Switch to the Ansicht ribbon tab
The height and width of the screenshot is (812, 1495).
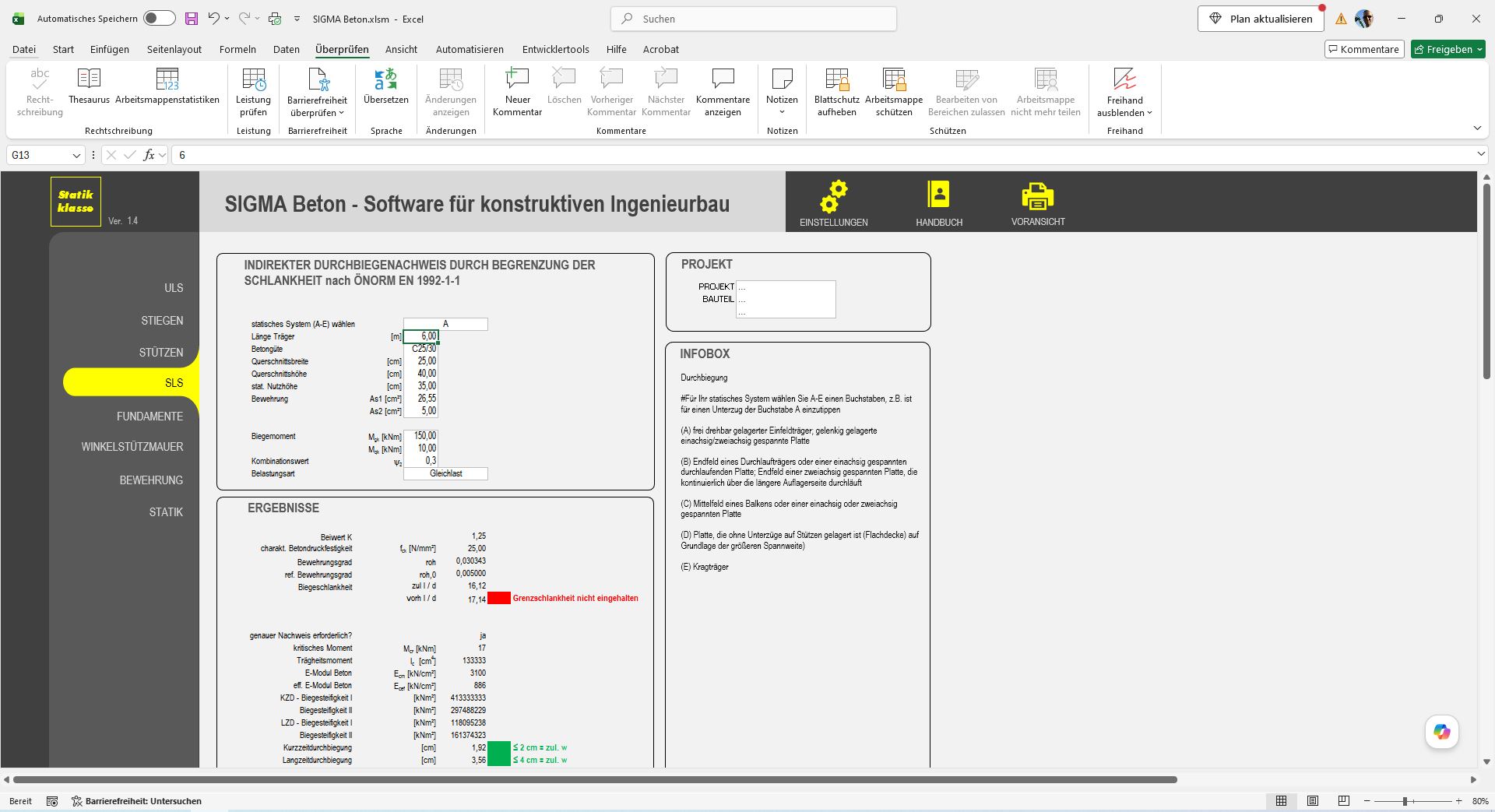(401, 49)
